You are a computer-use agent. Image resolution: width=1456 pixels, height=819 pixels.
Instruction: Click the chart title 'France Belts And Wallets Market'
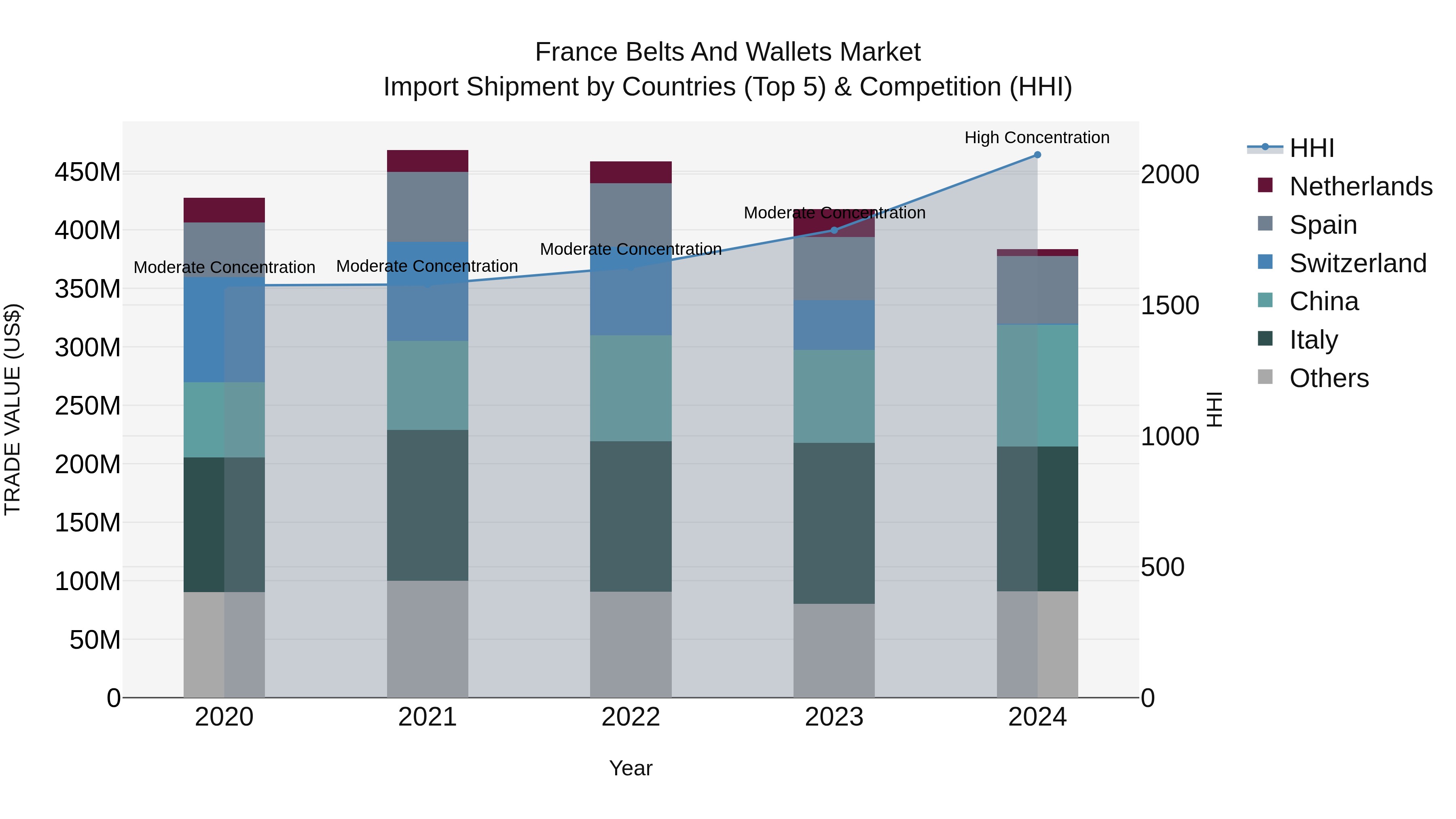[728, 52]
